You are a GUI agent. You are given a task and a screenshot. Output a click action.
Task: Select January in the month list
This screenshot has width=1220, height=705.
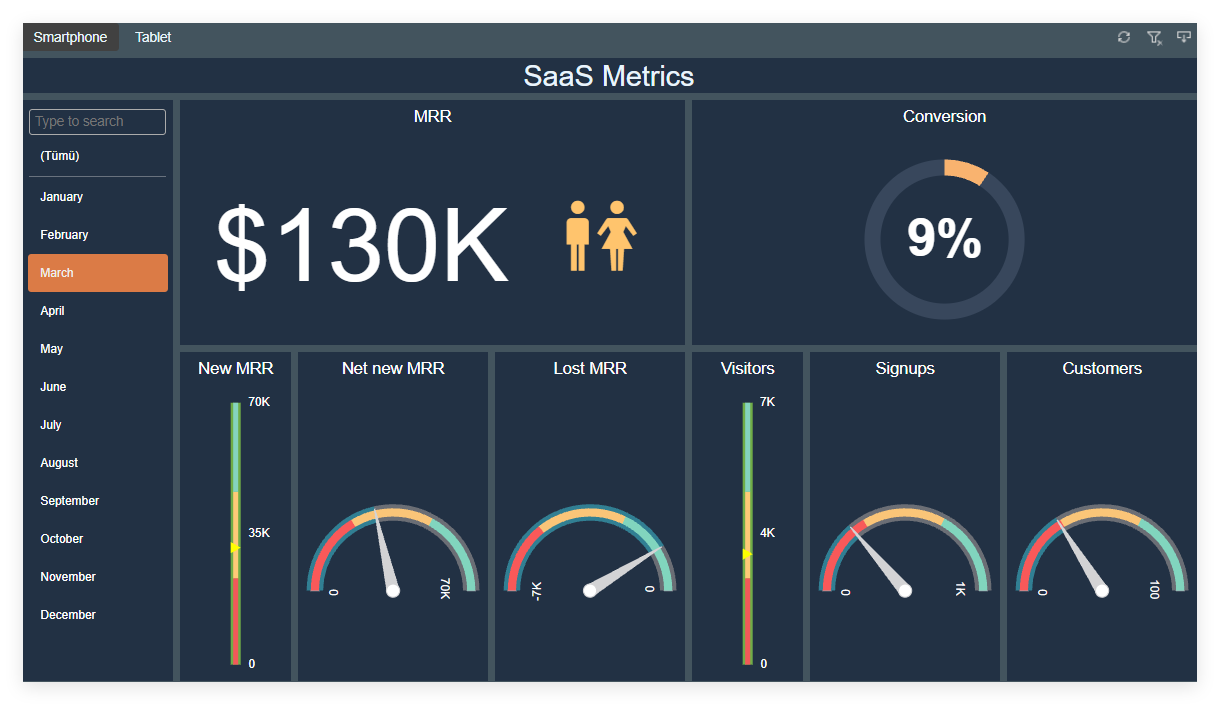tap(62, 197)
